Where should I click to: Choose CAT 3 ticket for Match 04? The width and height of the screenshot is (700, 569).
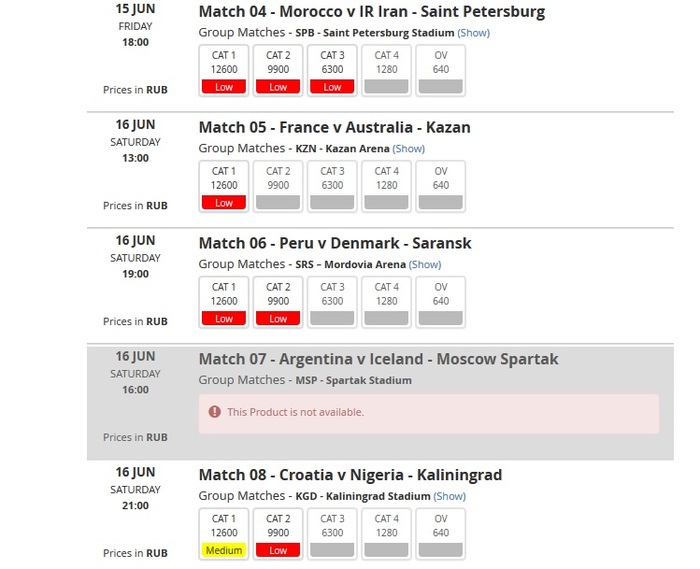click(332, 71)
